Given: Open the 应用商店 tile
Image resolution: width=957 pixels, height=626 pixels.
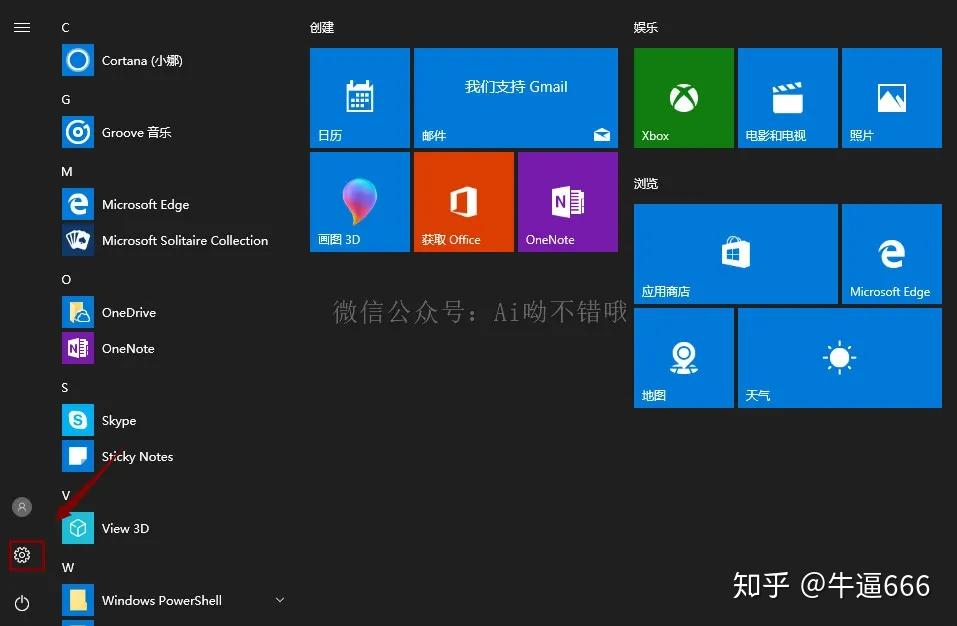Looking at the screenshot, I should click(735, 253).
